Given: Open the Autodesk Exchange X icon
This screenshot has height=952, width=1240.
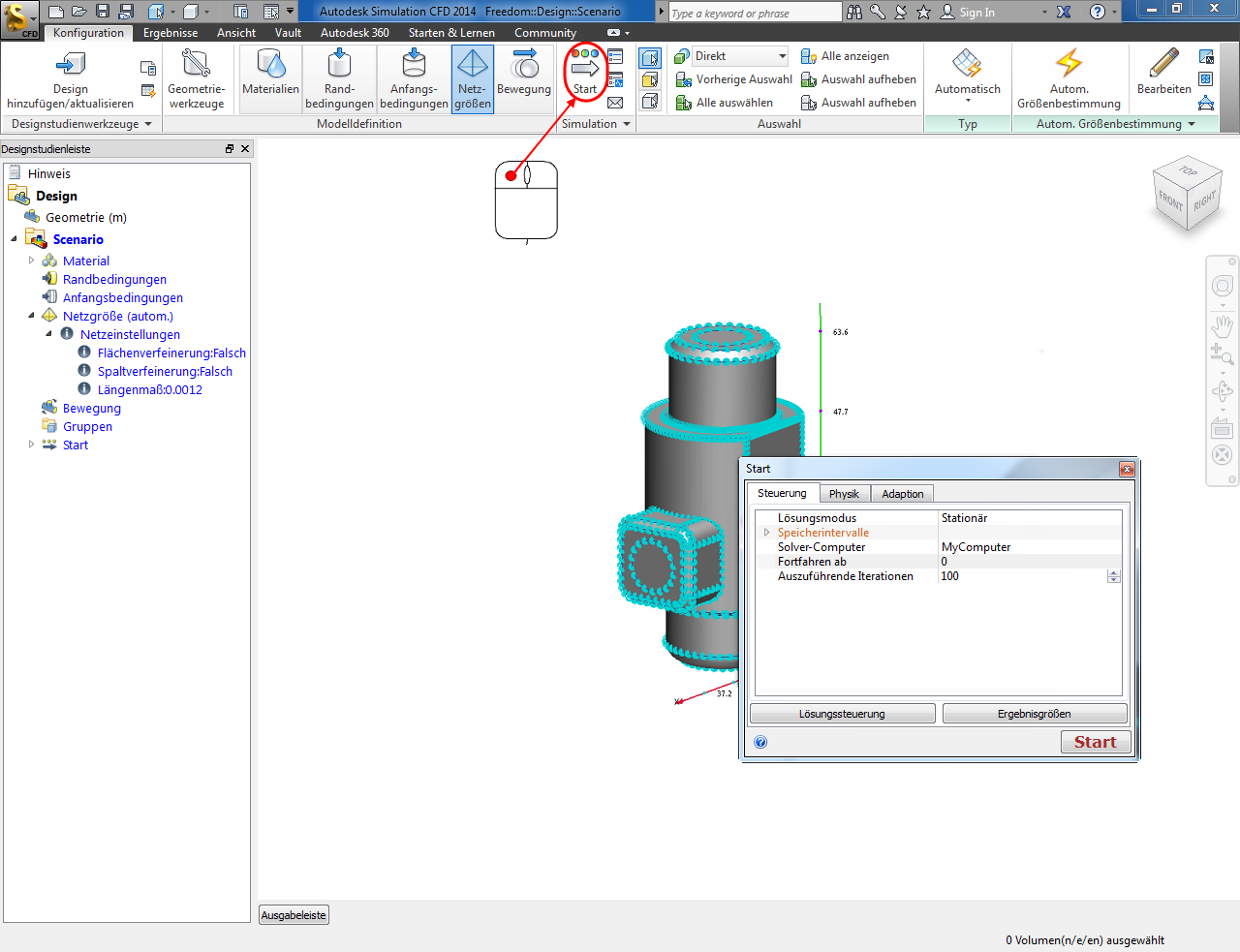Looking at the screenshot, I should (x=1064, y=12).
